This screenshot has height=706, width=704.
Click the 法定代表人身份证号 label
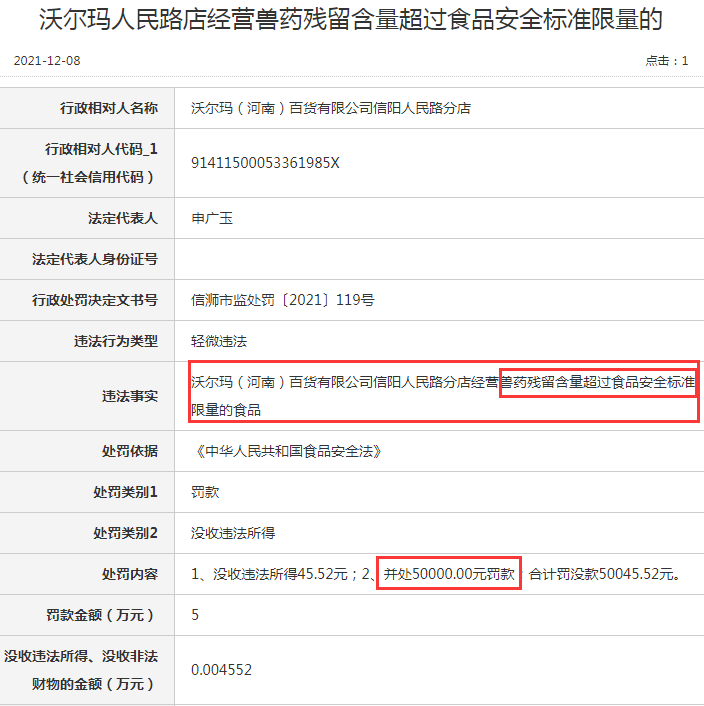[x=95, y=259]
